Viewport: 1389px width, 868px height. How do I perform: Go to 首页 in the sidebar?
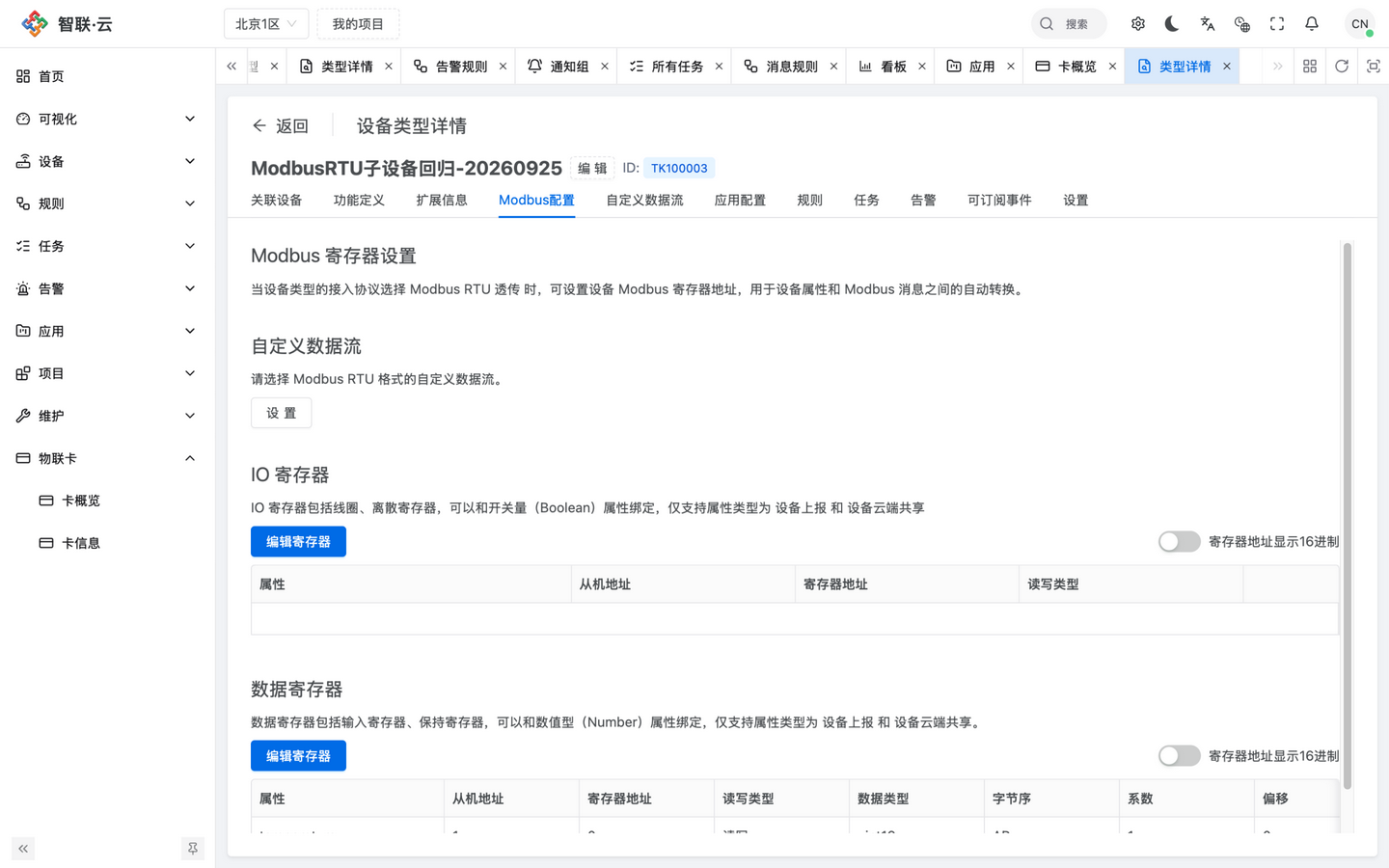point(106,76)
